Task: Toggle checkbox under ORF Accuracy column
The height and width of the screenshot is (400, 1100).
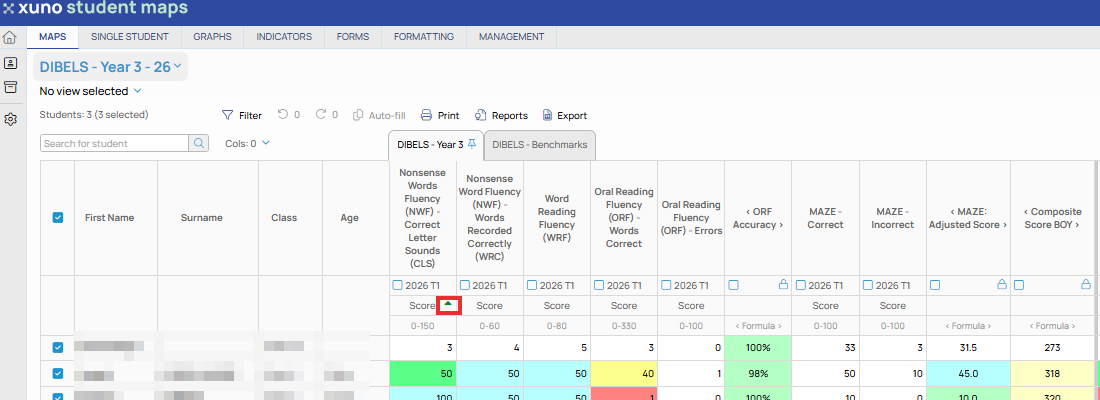Action: [733, 285]
